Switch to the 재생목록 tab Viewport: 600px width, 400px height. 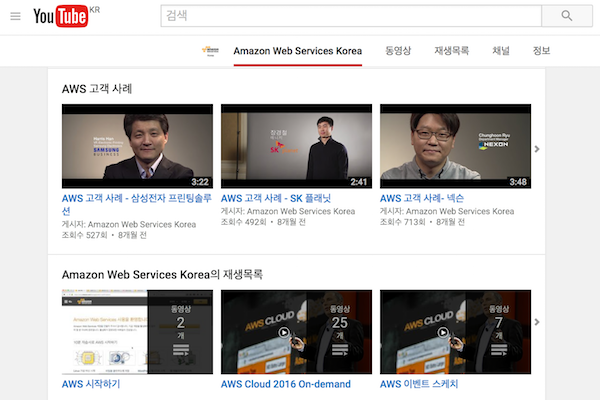click(452, 51)
